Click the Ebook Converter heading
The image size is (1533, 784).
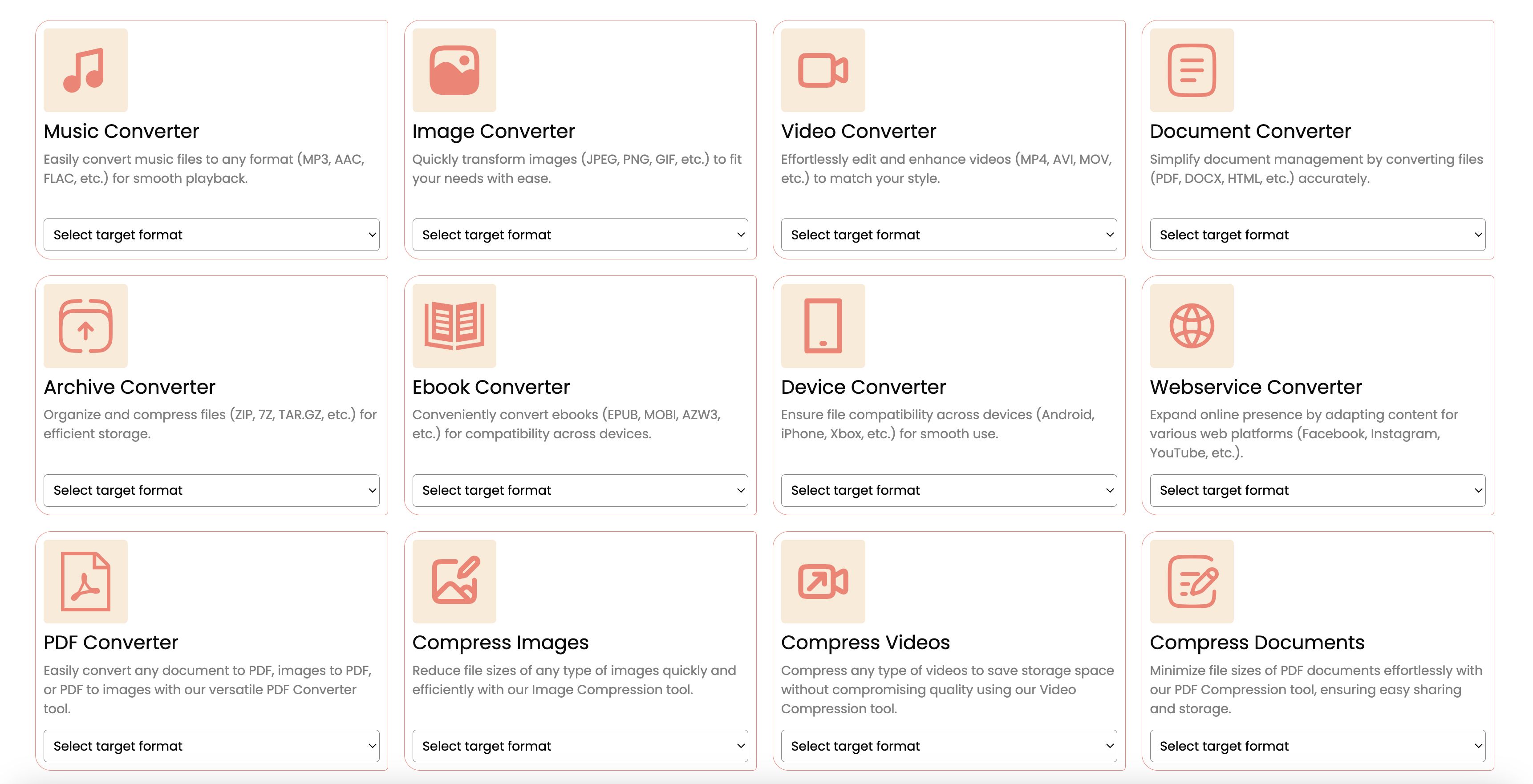[491, 387]
